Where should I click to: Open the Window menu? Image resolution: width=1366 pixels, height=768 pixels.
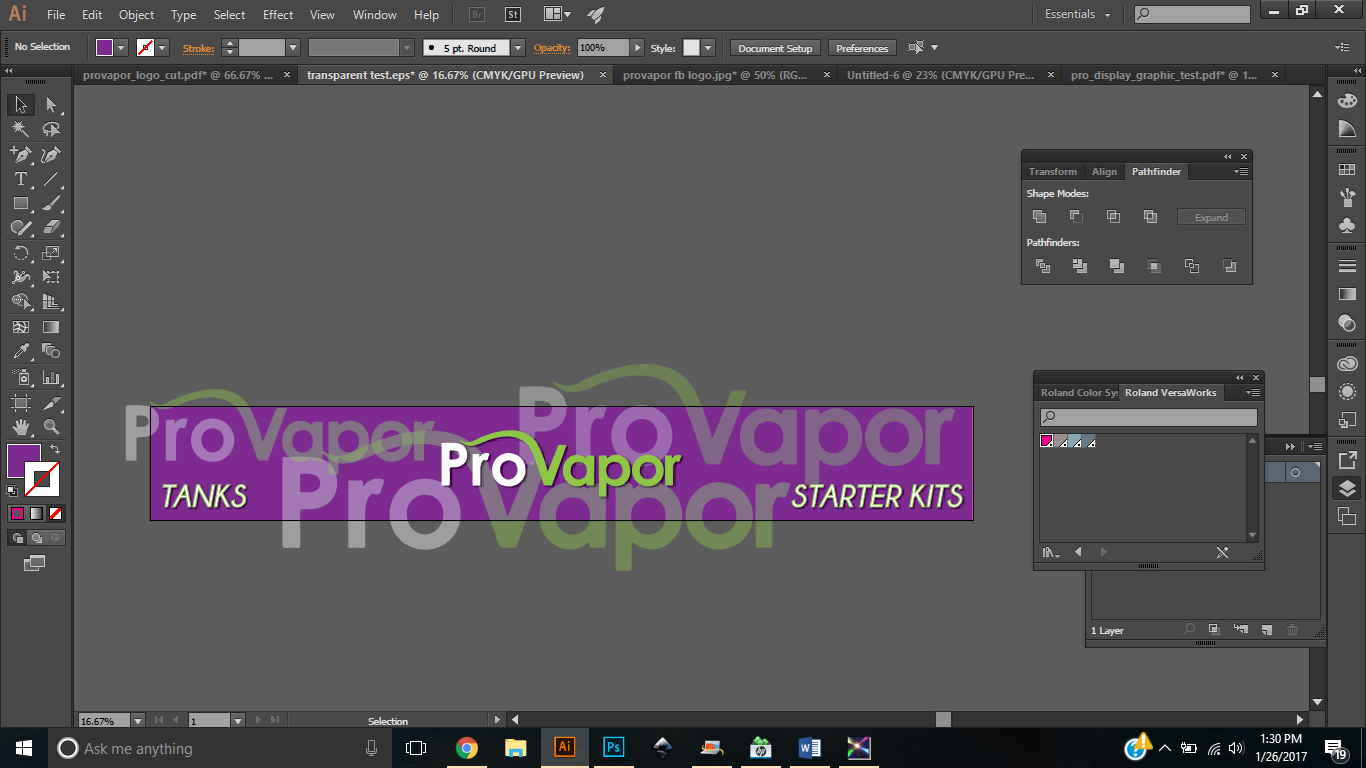(375, 15)
